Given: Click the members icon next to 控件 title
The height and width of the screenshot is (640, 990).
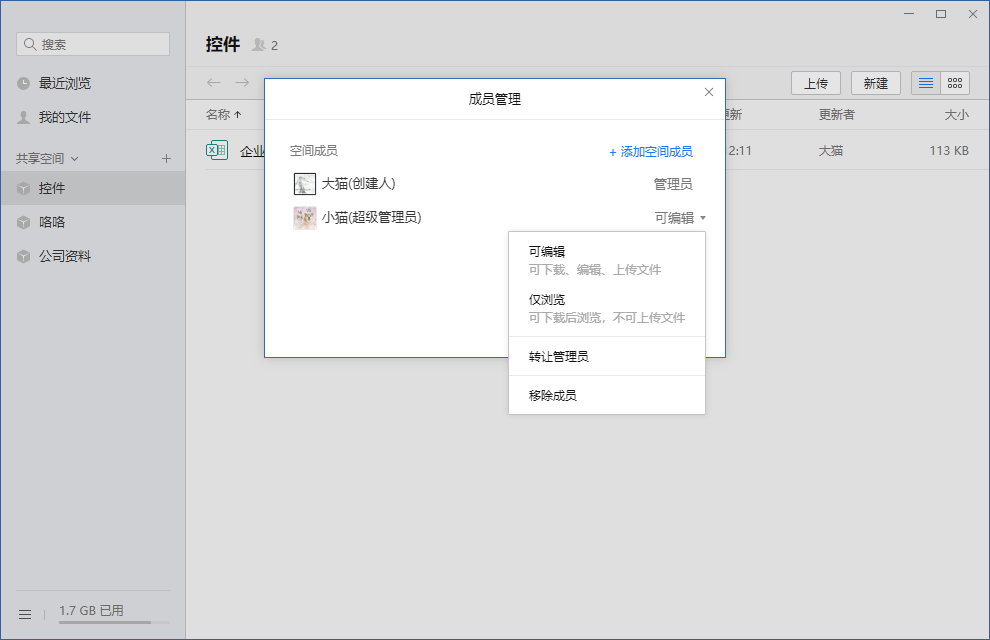Looking at the screenshot, I should 260,45.
